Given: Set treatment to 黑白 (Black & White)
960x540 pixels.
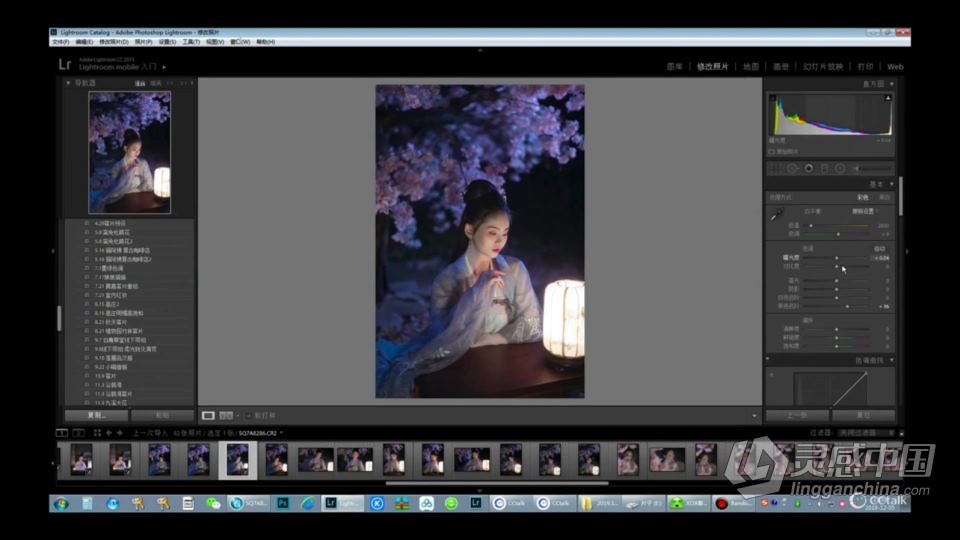Looking at the screenshot, I should click(885, 198).
